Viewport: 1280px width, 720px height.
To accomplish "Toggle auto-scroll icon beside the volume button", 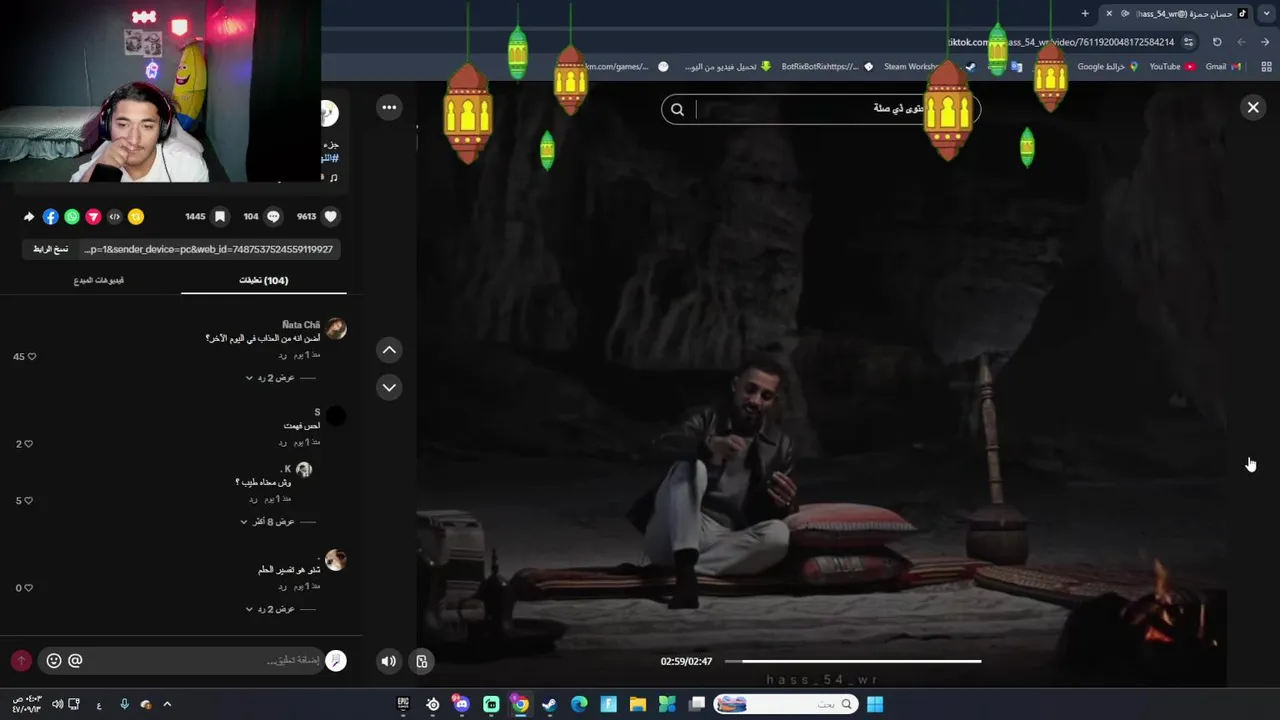I will tap(422, 660).
